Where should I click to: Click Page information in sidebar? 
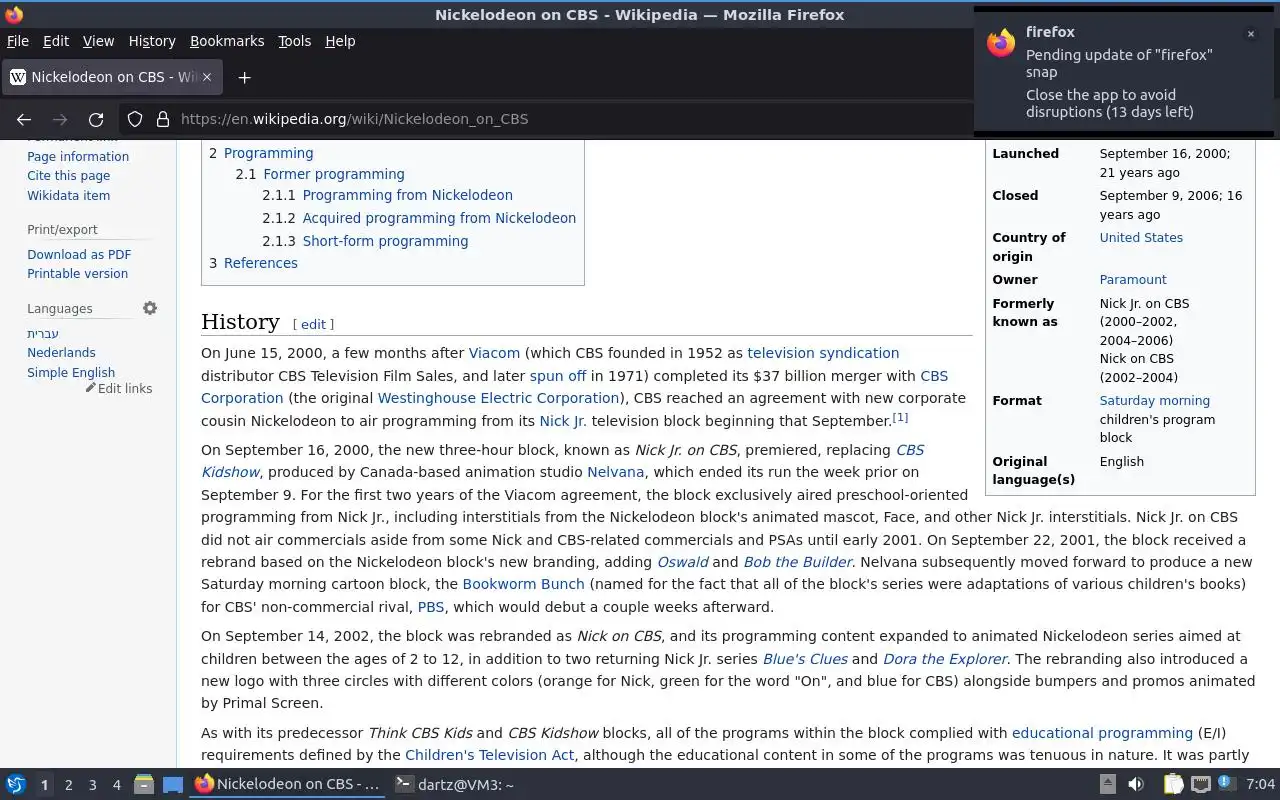(x=78, y=157)
